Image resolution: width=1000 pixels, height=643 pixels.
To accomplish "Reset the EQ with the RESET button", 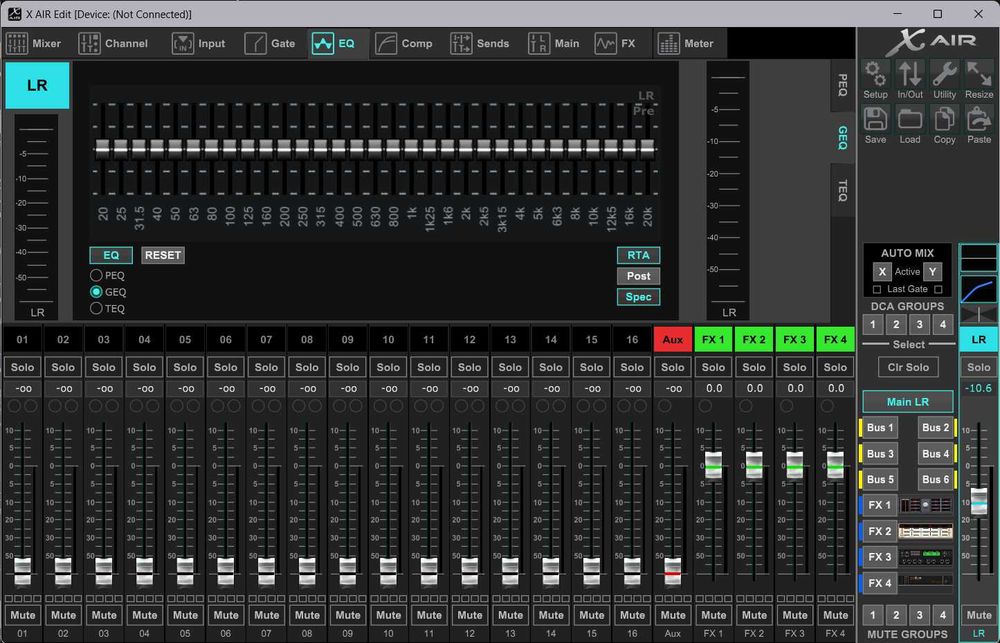I will pyautogui.click(x=162, y=255).
